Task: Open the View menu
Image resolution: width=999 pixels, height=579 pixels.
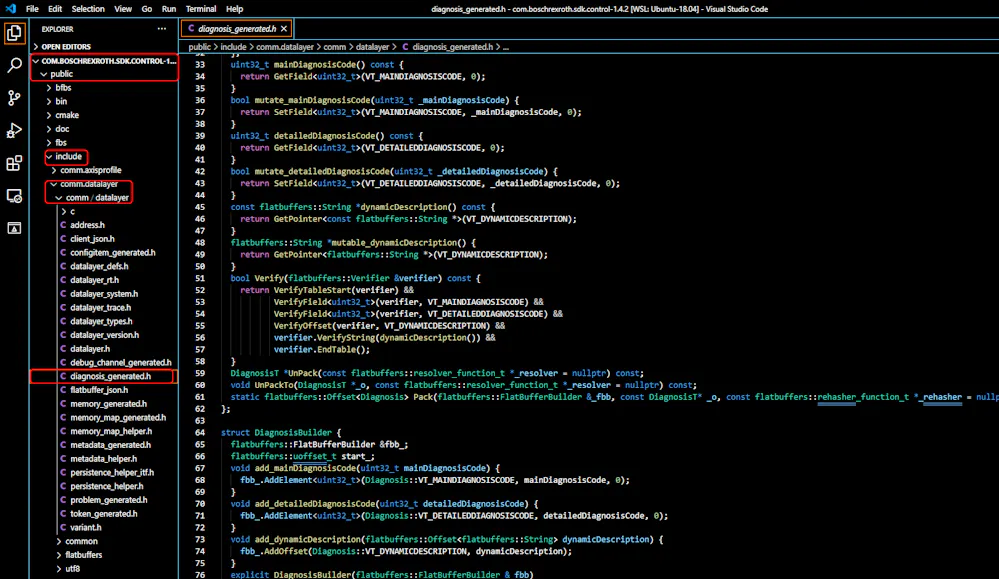Action: [123, 9]
